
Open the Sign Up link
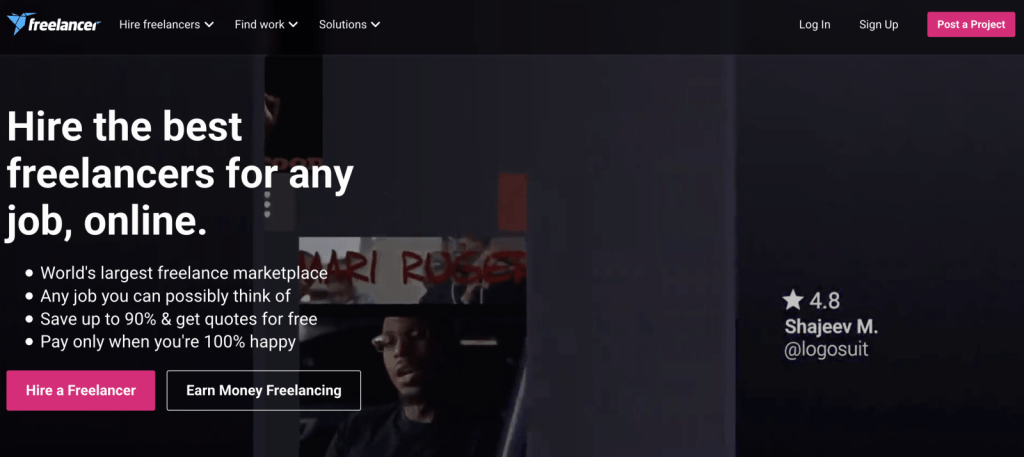point(878,25)
